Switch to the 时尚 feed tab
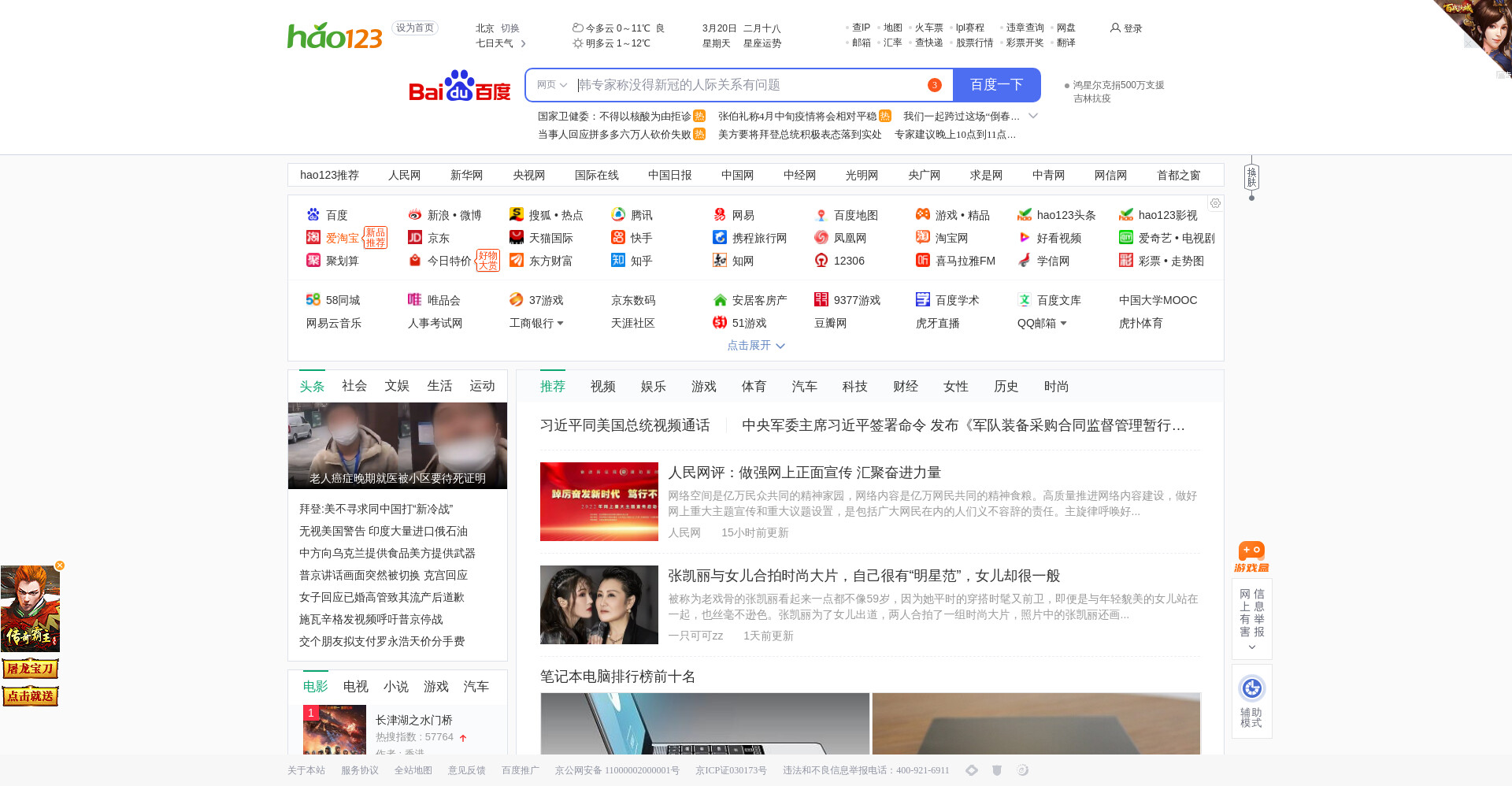1512x786 pixels. coord(1057,386)
